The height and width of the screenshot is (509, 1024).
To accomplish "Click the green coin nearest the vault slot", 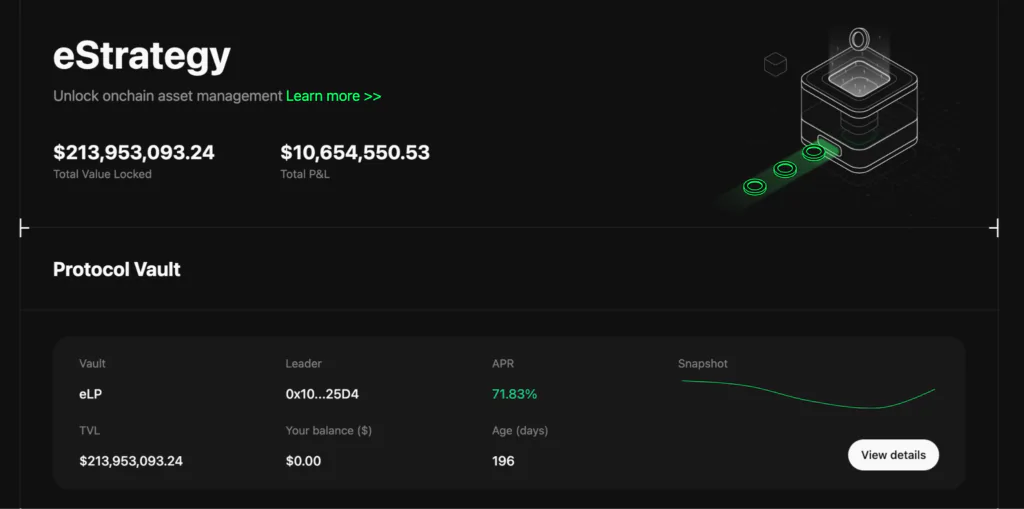I will tap(814, 153).
